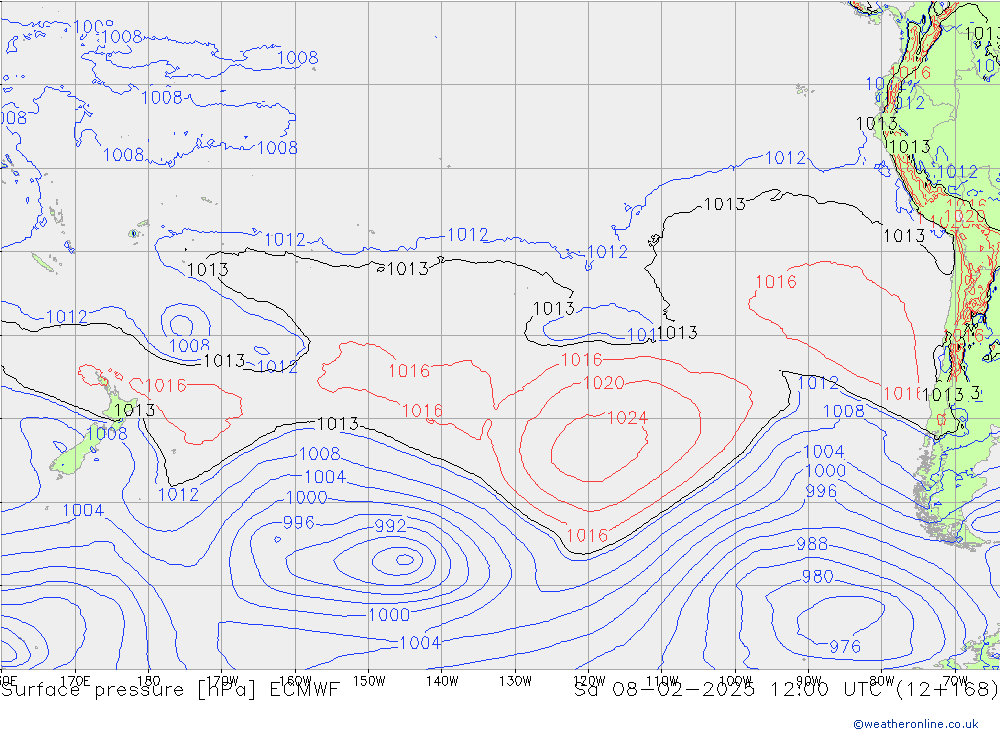
Task: Click the 150W longitude label
Action: [x=369, y=681]
